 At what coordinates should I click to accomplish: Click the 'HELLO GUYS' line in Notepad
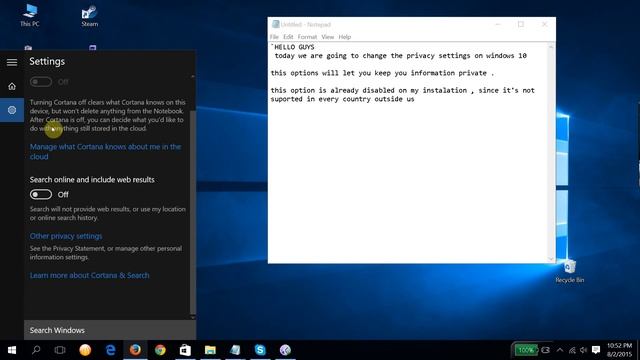pos(292,47)
